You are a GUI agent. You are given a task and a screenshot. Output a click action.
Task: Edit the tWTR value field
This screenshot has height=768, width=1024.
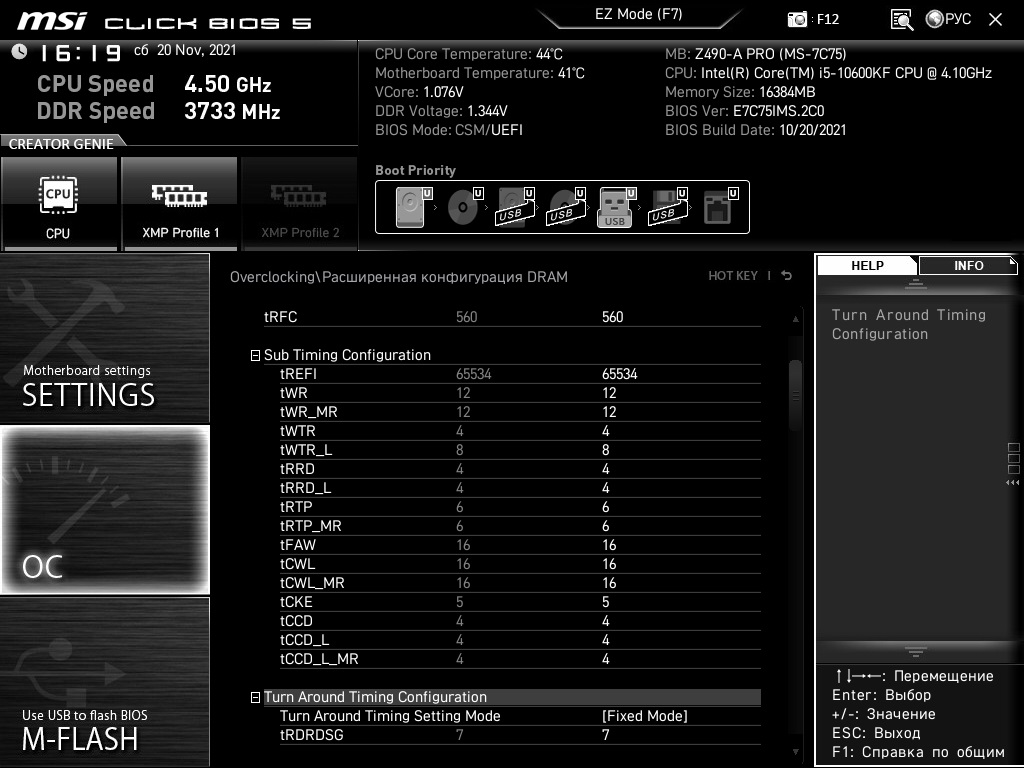click(606, 431)
